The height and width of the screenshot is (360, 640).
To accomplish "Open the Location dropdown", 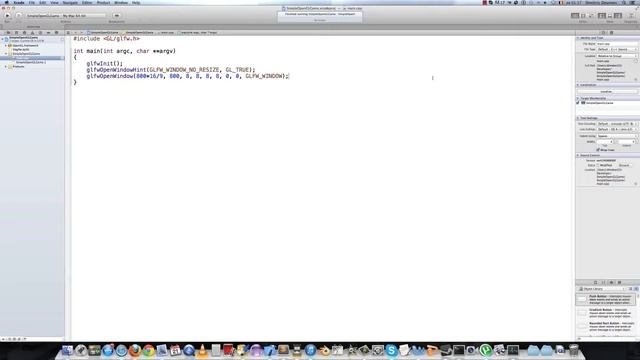I will coord(617,56).
